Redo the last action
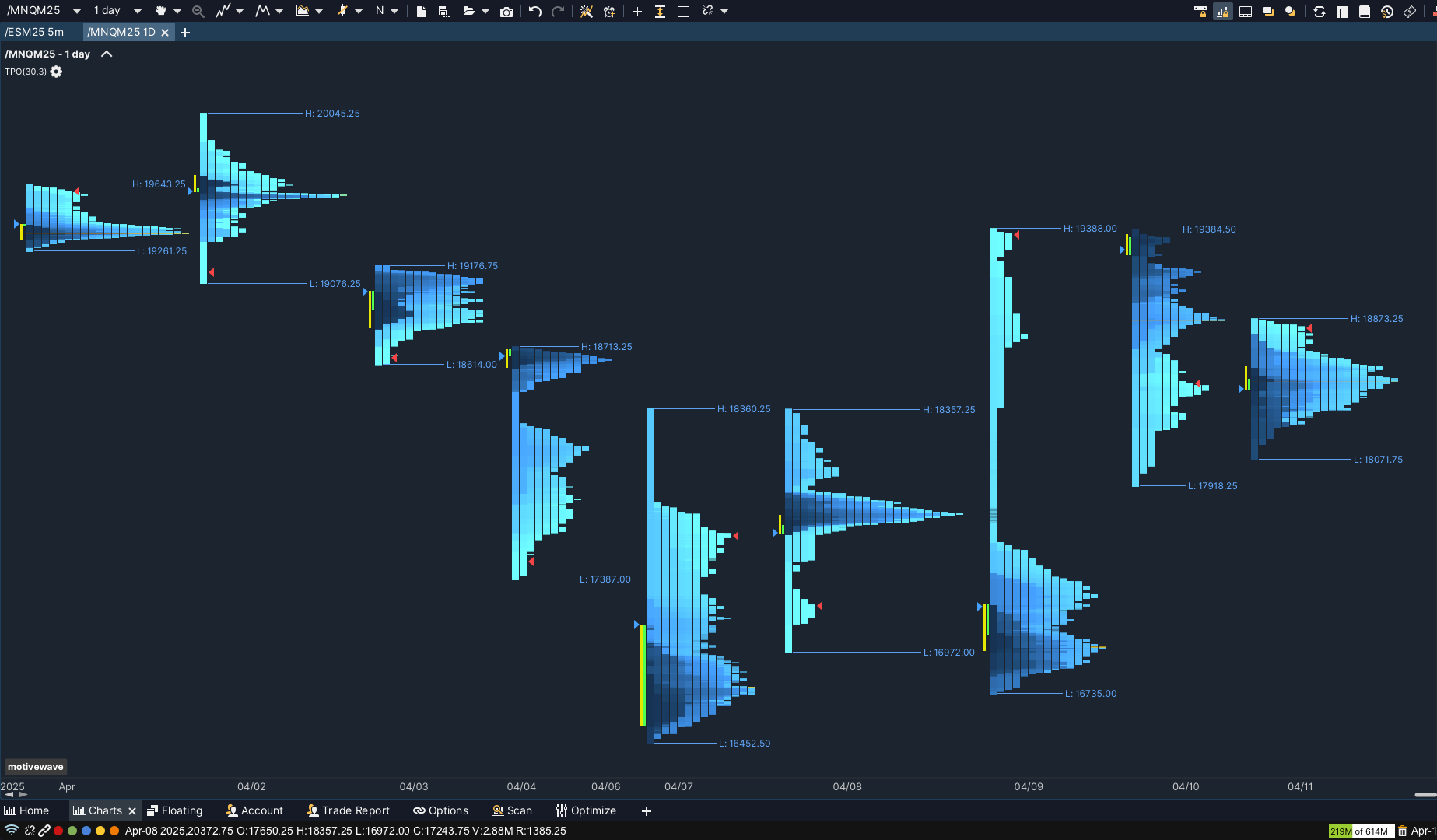The image size is (1437, 840). click(x=558, y=11)
